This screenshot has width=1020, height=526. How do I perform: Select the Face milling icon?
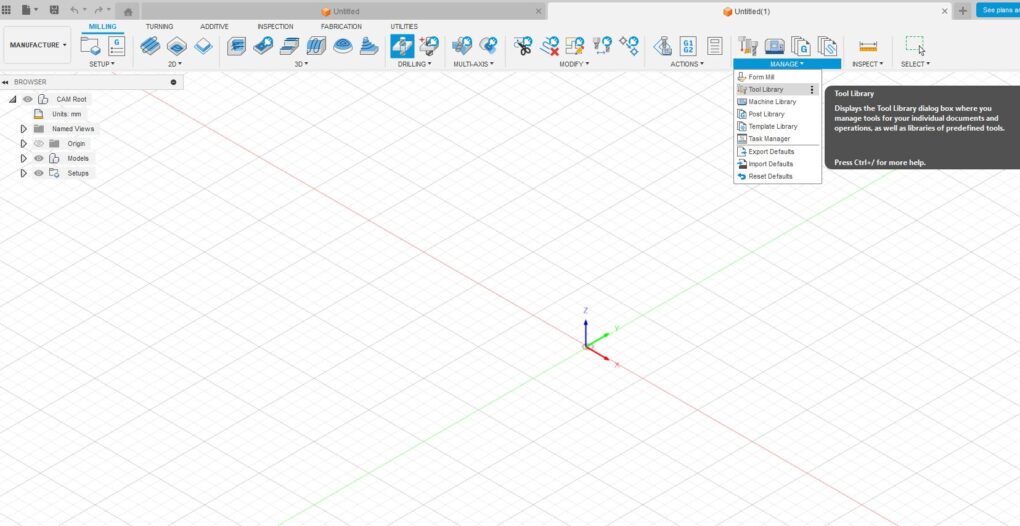(x=203, y=46)
